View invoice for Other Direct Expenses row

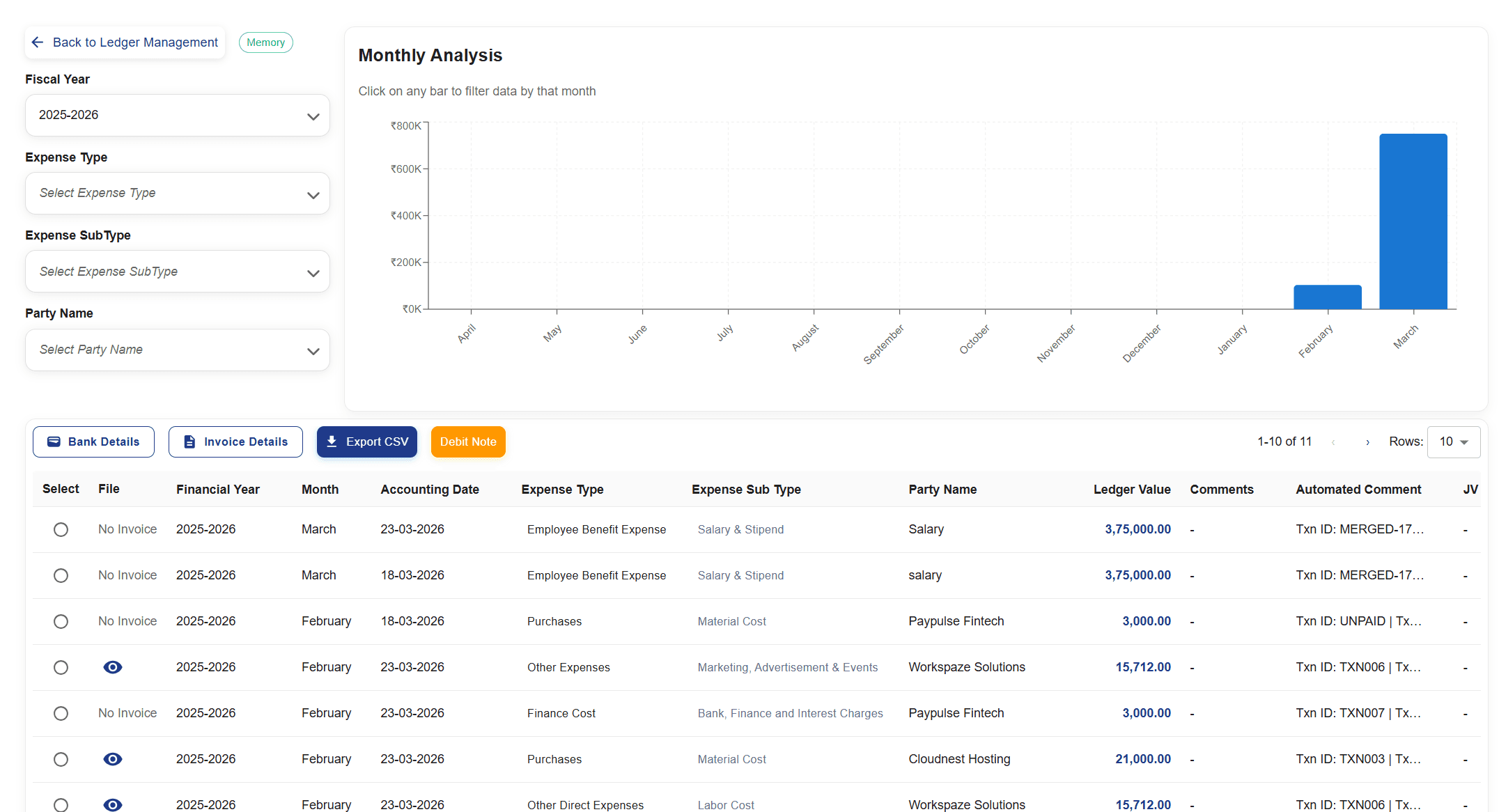[x=113, y=805]
